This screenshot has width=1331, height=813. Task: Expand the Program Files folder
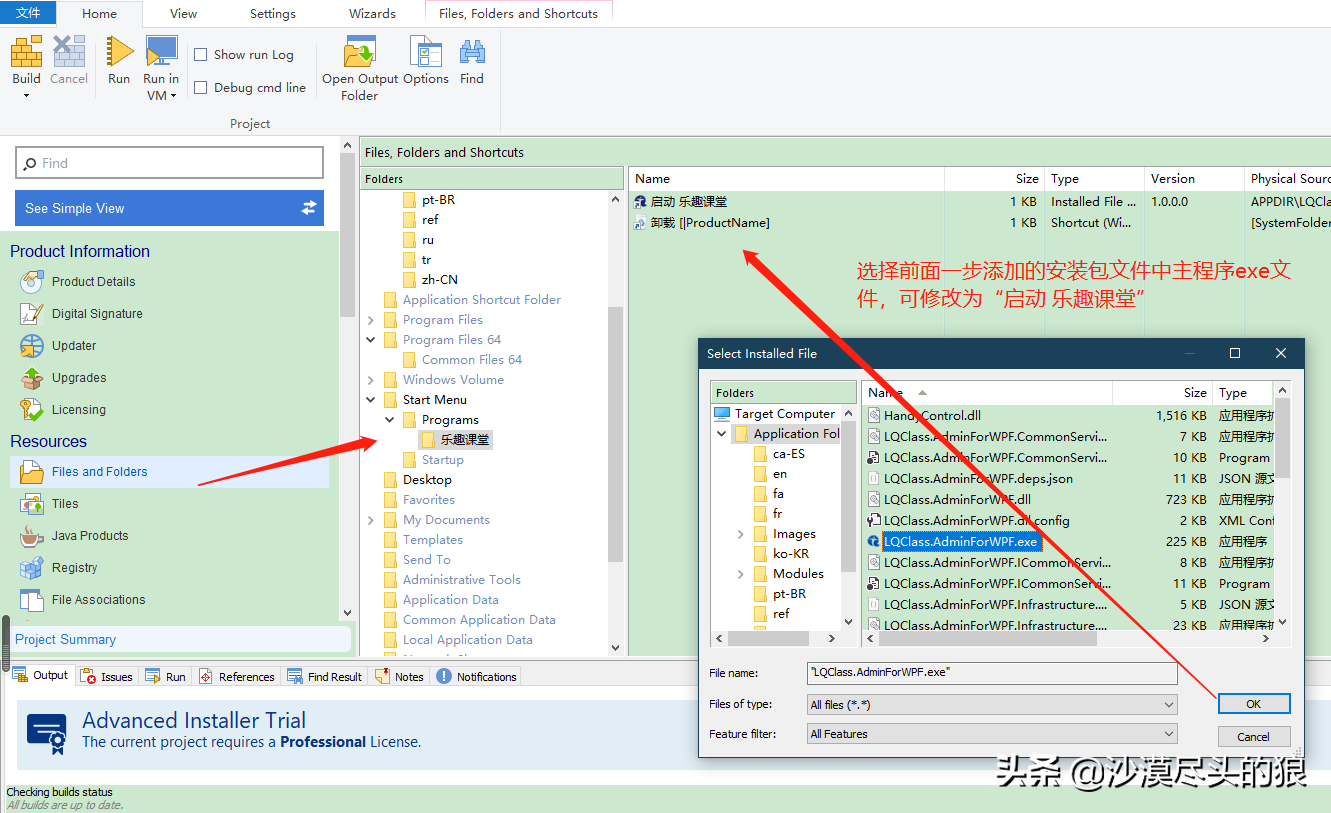[x=371, y=320]
